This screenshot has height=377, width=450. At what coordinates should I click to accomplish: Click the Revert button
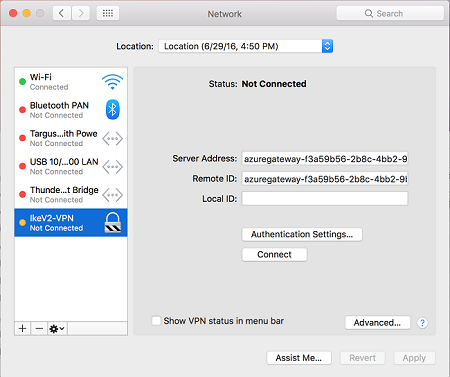(x=363, y=358)
